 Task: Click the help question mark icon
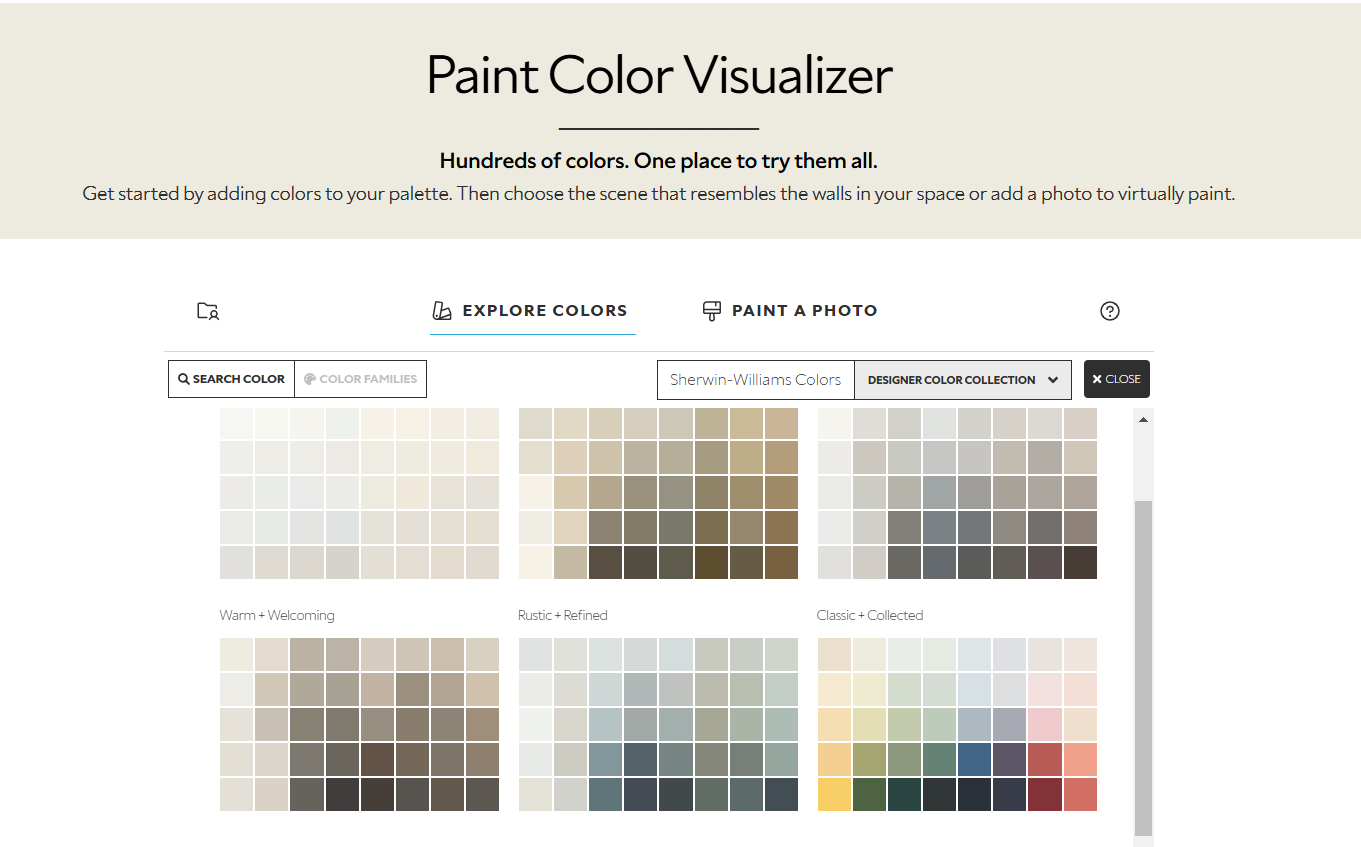pos(1109,311)
